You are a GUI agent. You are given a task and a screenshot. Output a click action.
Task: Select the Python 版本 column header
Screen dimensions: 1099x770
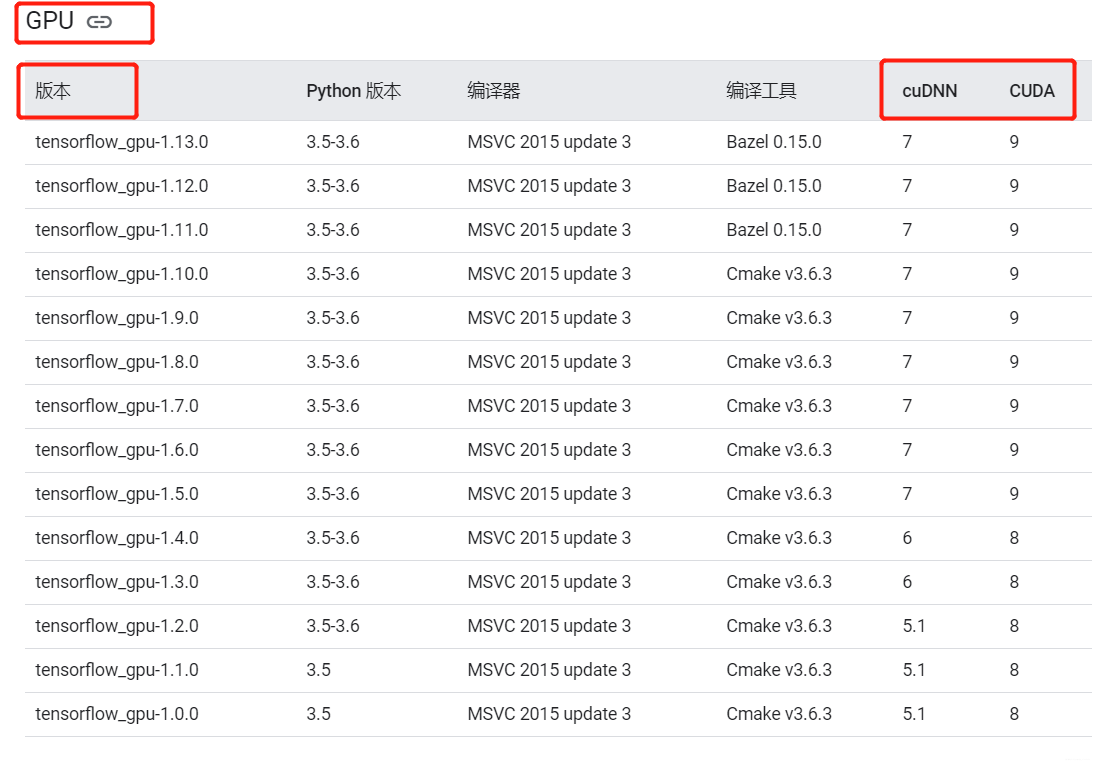[x=354, y=91]
